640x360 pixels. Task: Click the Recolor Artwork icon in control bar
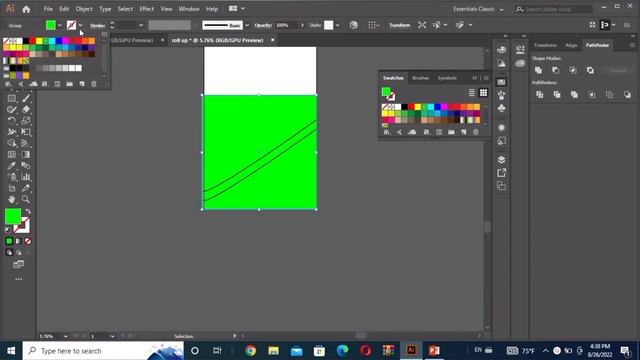(x=353, y=25)
